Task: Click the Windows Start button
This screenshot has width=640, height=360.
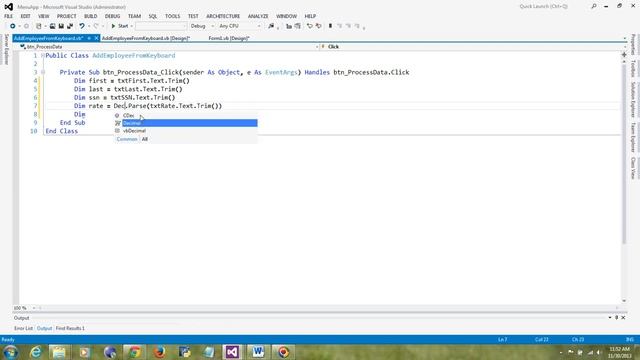Action: point(10,352)
